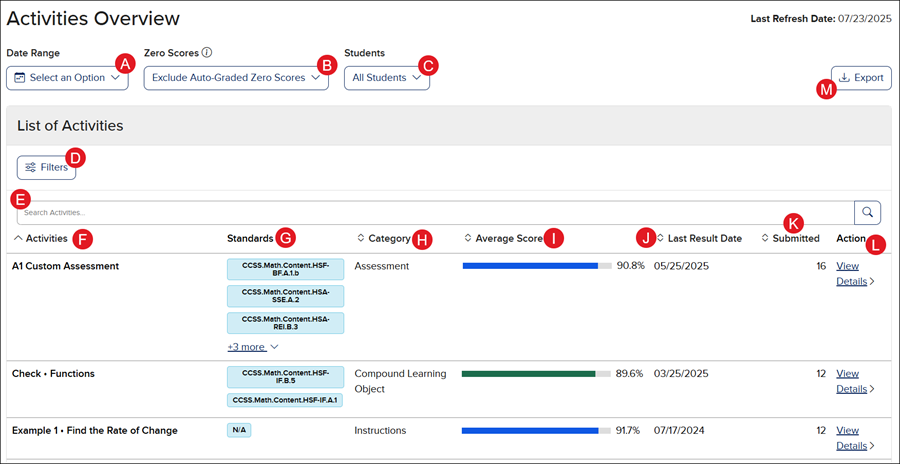Open the Exclude Auto-Graded Zero Scores dropdown

(235, 78)
